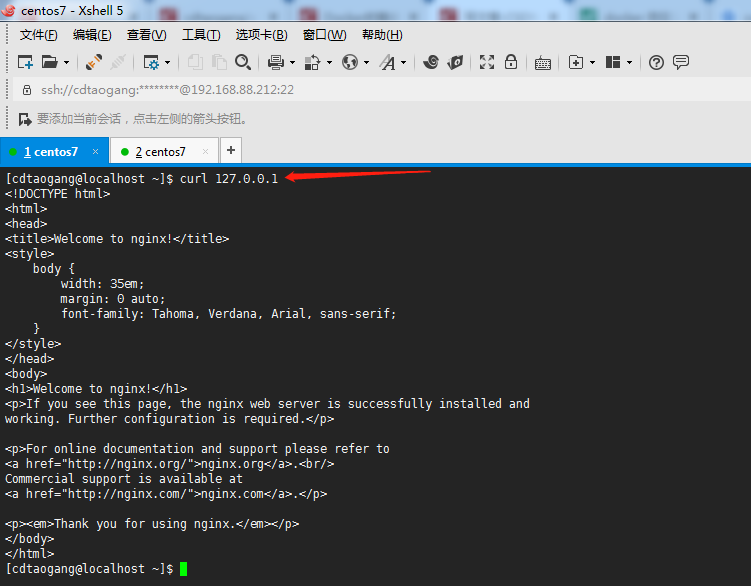751x586 pixels.
Task: Click the chat feedback bubble icon
Action: (681, 62)
